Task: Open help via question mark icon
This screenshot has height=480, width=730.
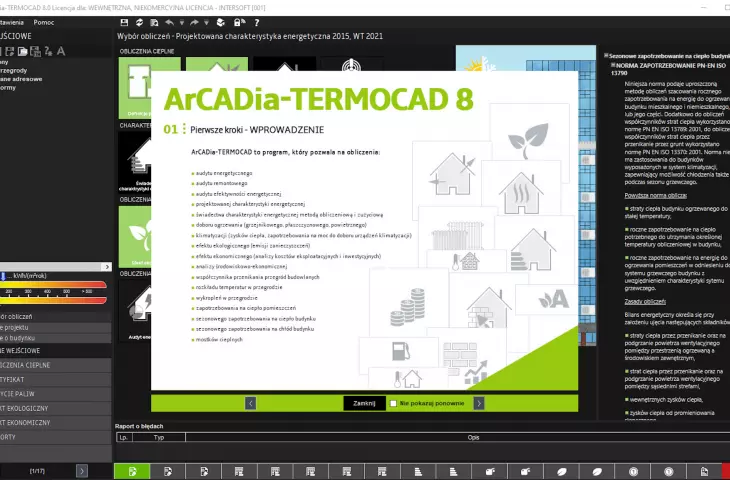Action: coord(257,22)
